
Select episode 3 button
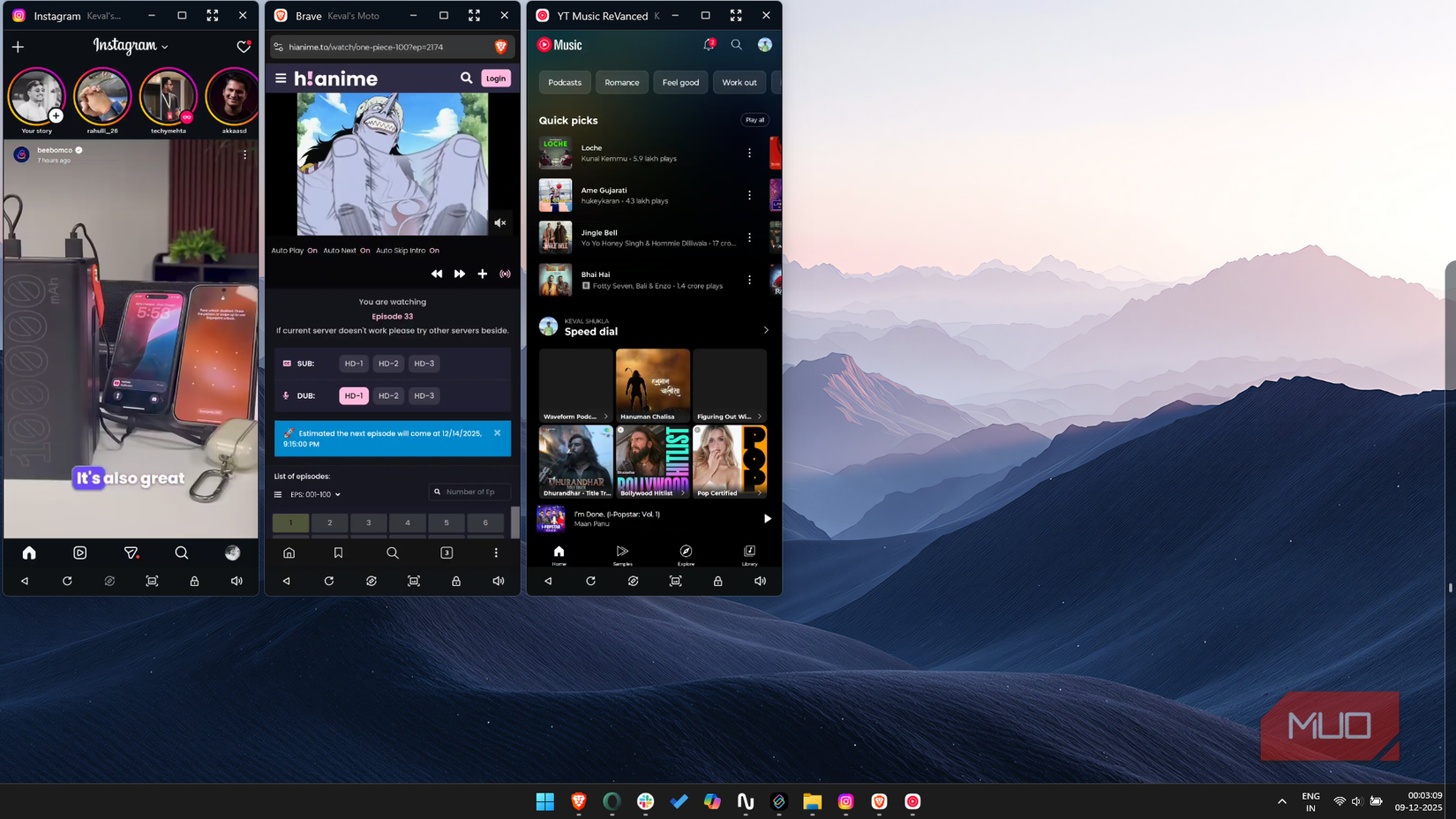point(369,523)
